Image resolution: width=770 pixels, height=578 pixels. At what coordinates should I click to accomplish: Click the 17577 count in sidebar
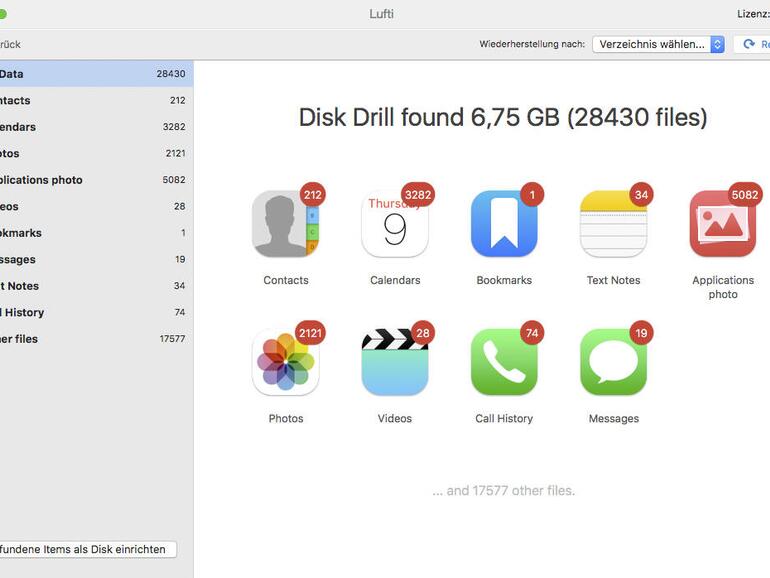click(172, 339)
